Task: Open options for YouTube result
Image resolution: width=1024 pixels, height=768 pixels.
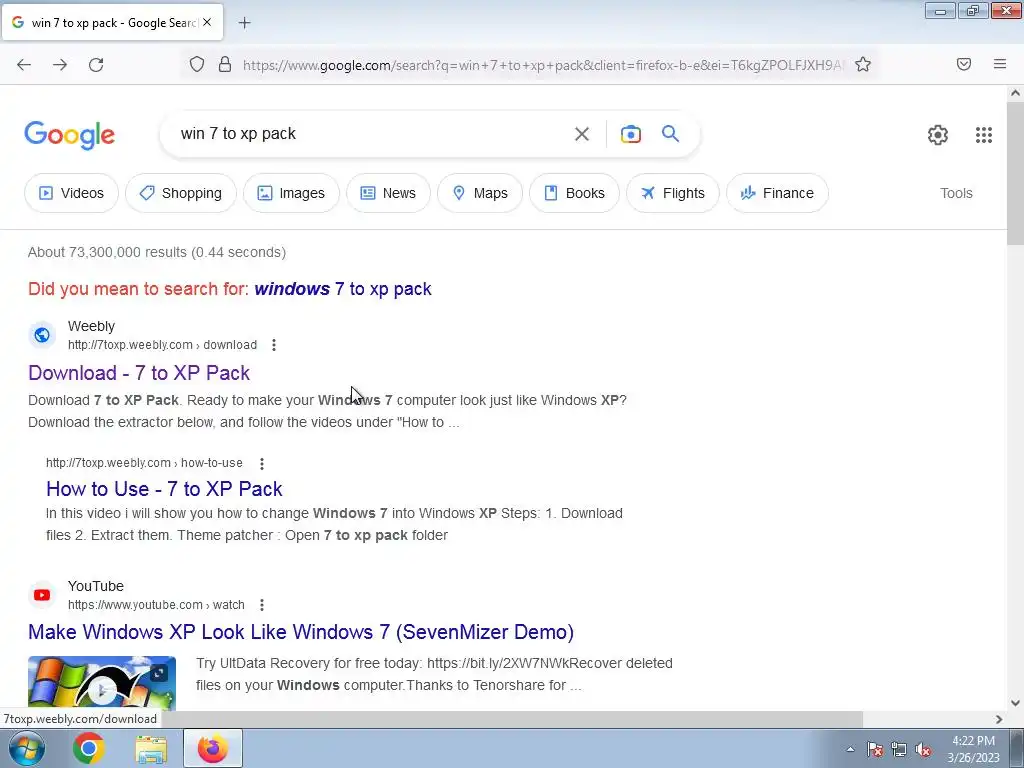Action: (x=262, y=605)
